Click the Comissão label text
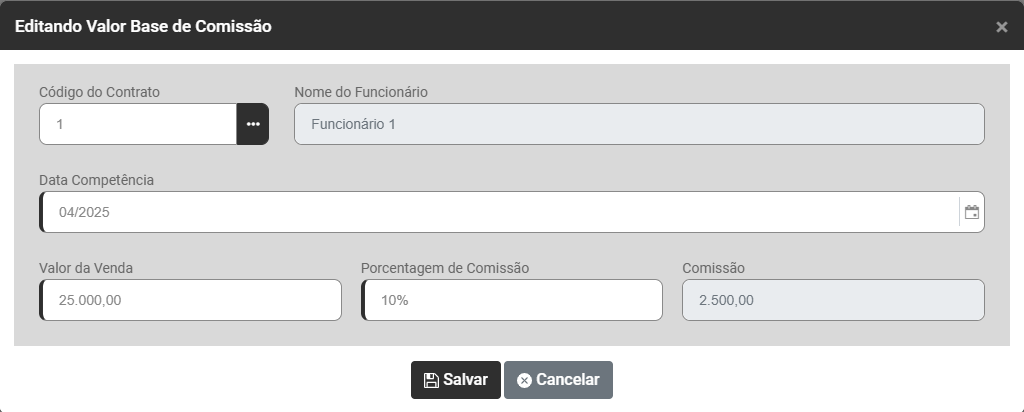The image size is (1024, 412). (713, 268)
